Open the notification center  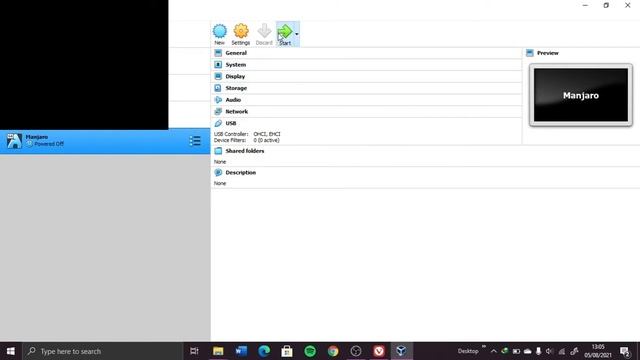pyautogui.click(x=625, y=351)
